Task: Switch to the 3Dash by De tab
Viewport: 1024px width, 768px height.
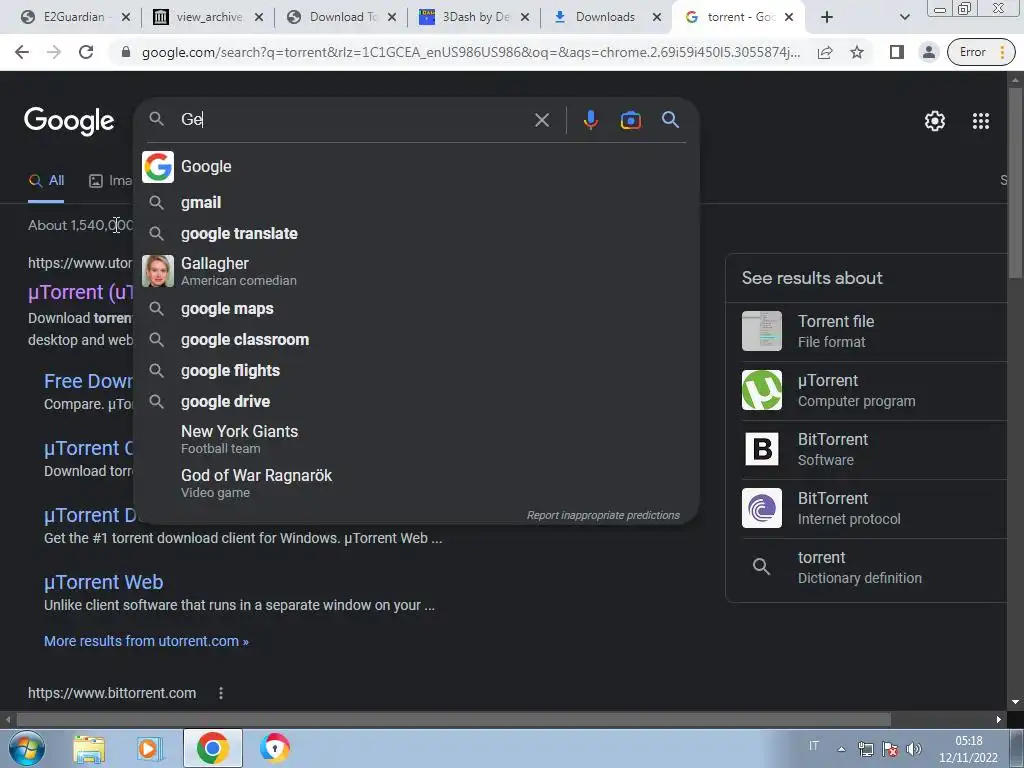Action: click(474, 17)
